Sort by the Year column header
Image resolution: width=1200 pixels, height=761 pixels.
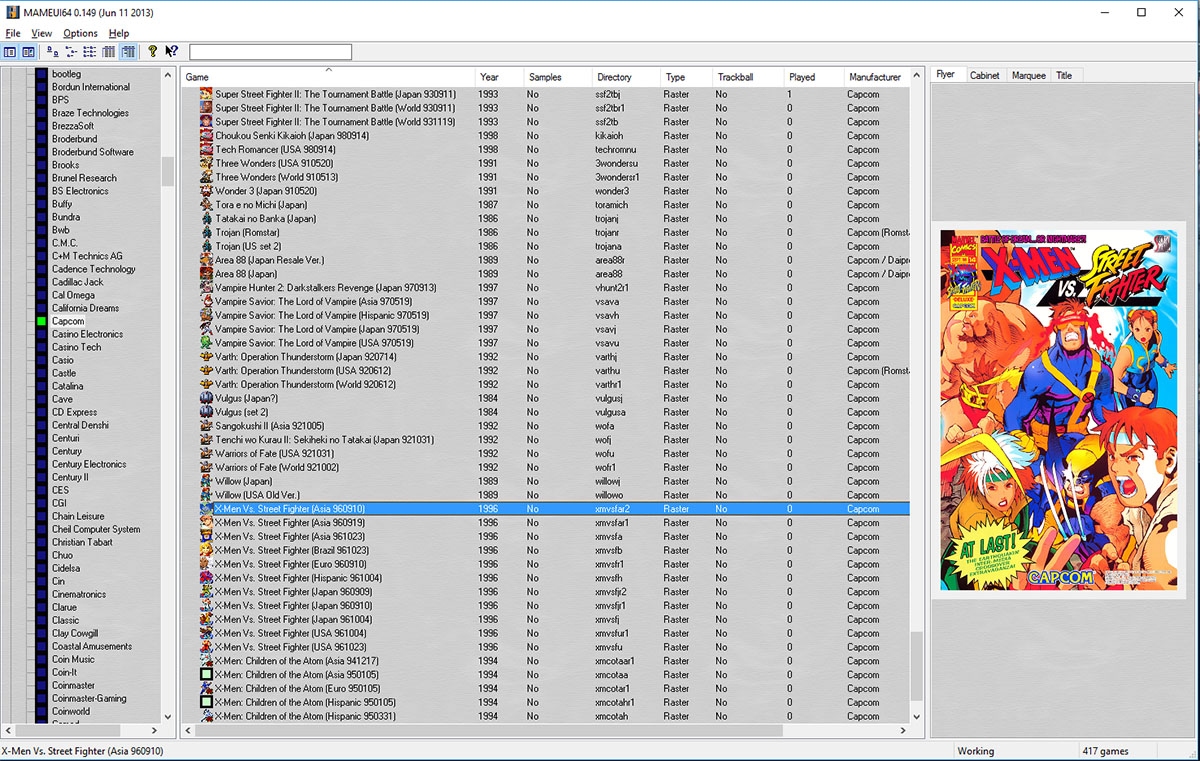point(500,77)
